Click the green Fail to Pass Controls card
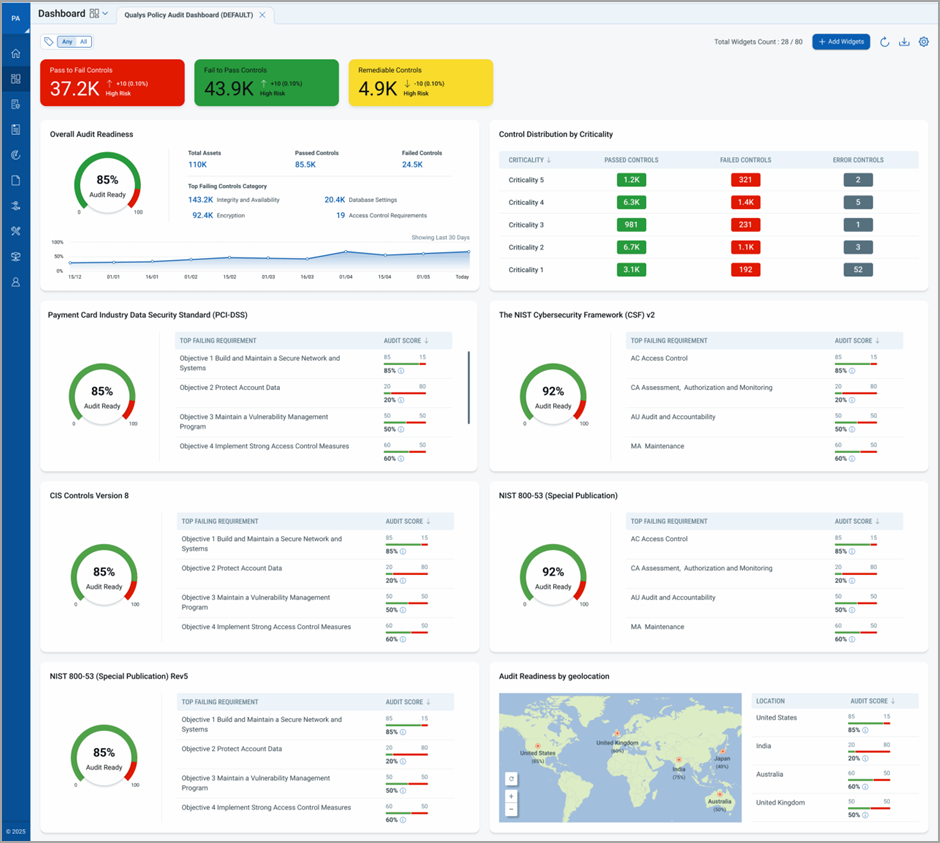The image size is (940, 843). pyautogui.click(x=266, y=83)
